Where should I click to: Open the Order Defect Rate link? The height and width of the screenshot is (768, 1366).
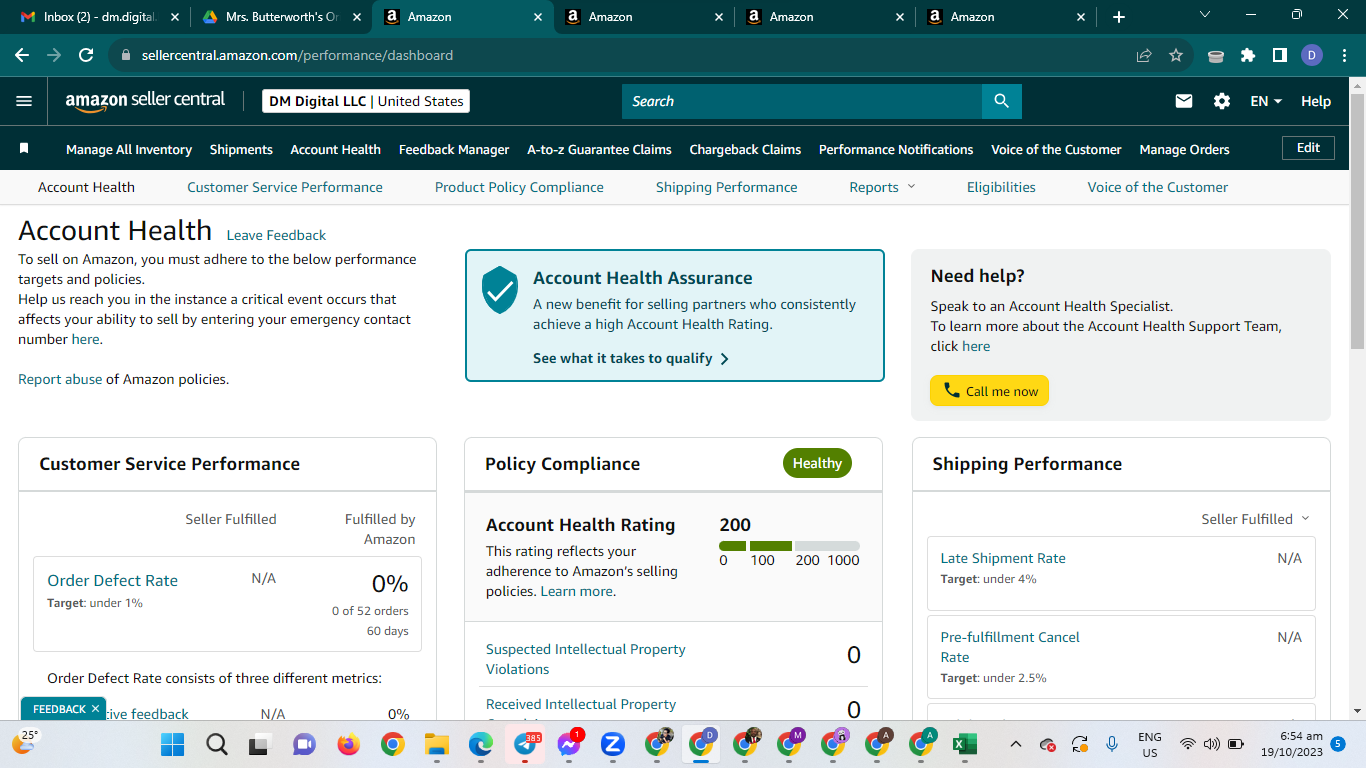[112, 580]
